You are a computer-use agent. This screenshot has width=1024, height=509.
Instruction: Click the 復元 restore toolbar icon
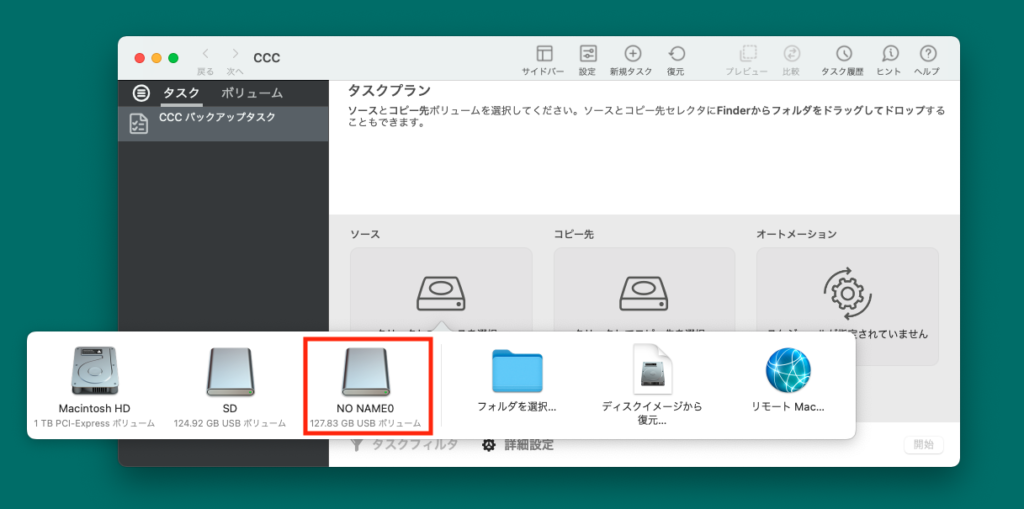[676, 54]
